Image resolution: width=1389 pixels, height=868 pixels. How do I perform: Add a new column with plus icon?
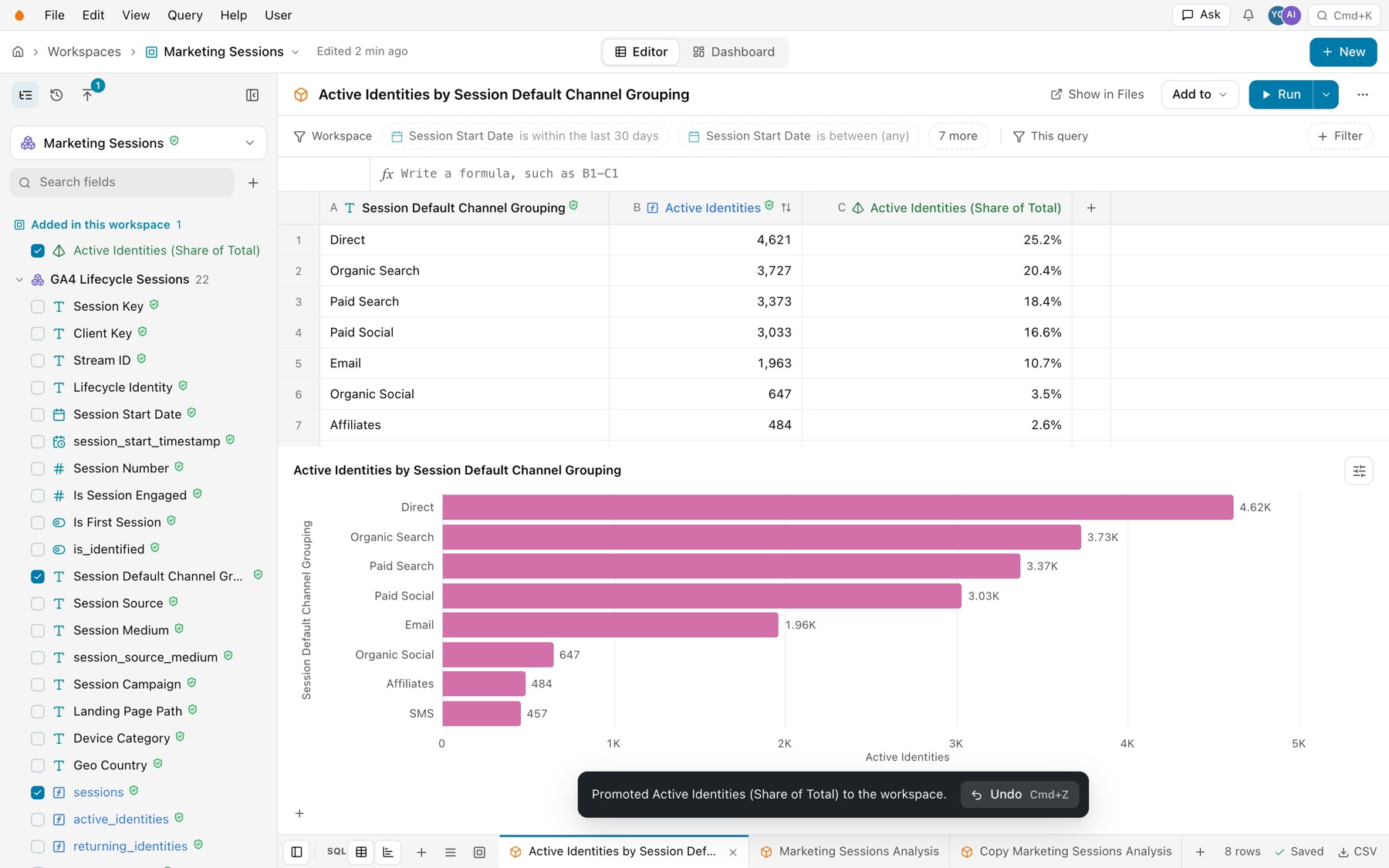point(1091,208)
